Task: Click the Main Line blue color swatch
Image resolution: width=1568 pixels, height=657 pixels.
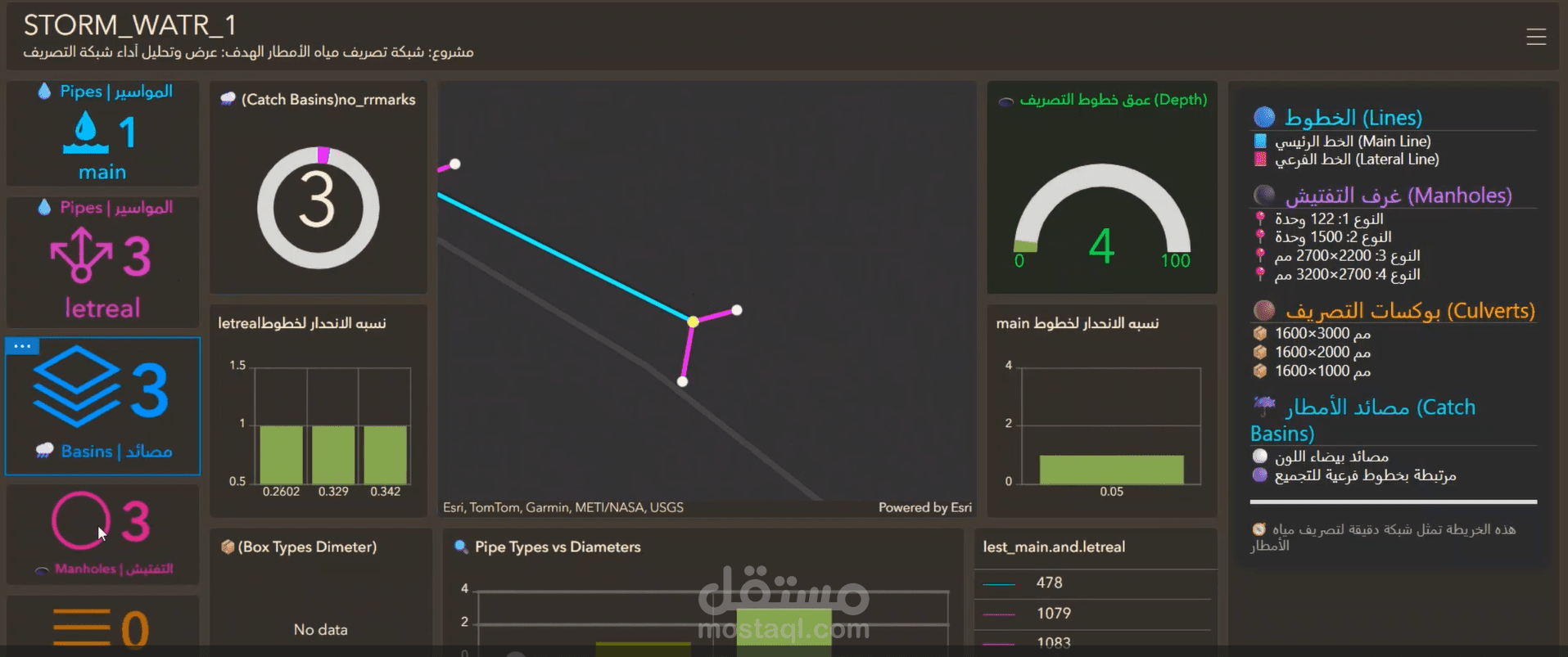Action: pos(1260,141)
